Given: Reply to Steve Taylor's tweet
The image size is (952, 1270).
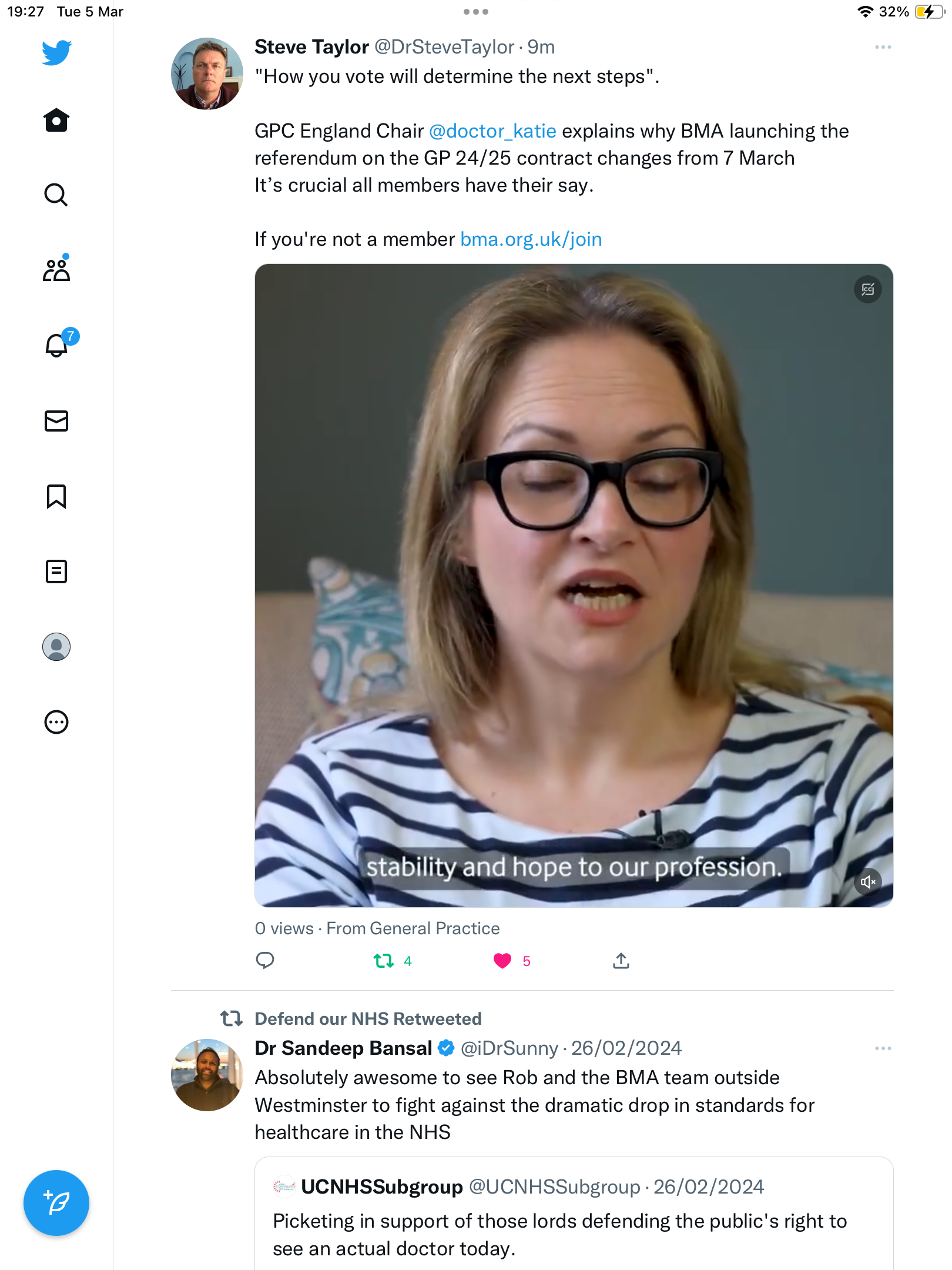Looking at the screenshot, I should 265,961.
